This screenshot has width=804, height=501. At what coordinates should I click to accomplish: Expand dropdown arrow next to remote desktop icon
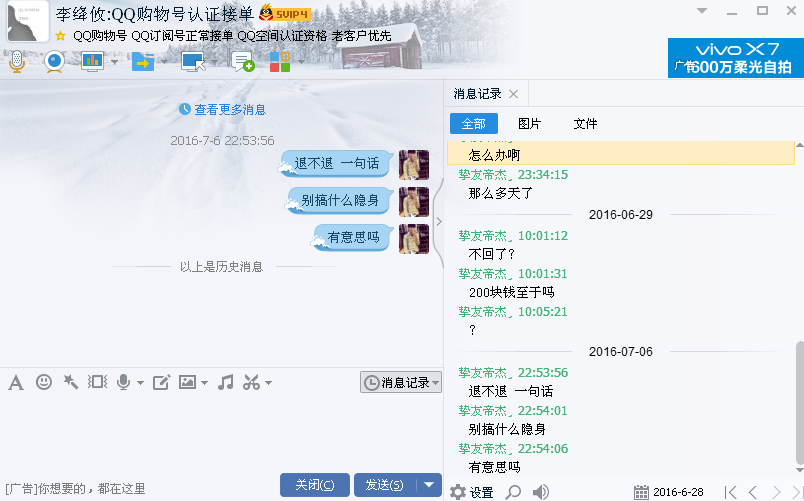215,62
